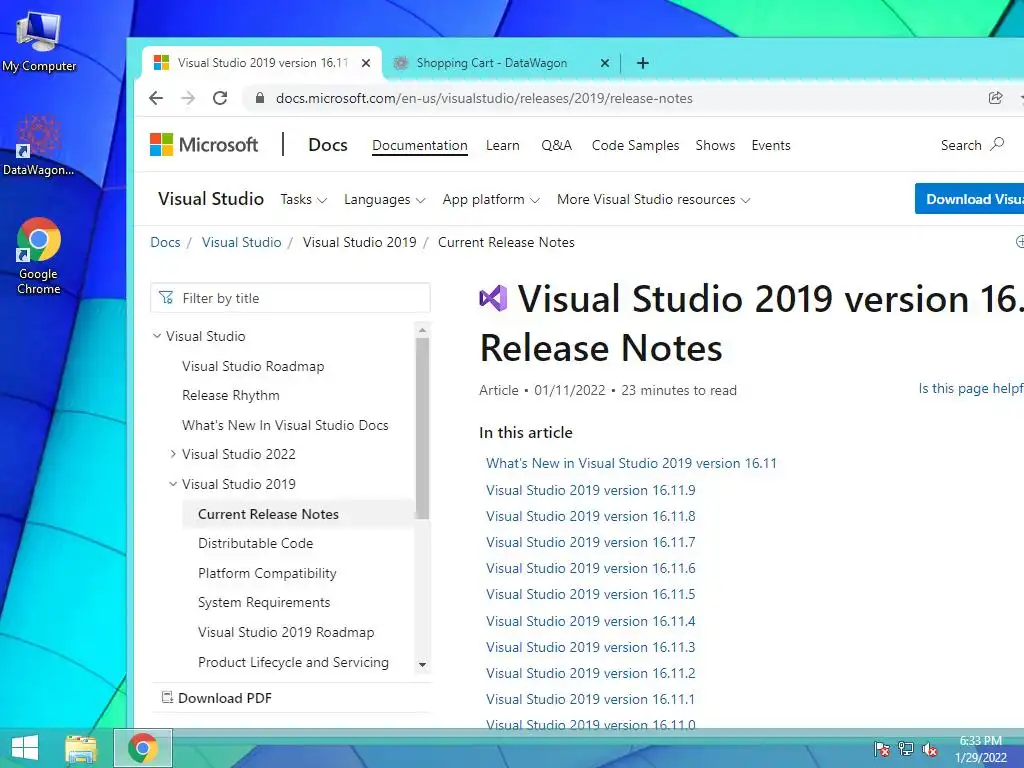Click the browser forward arrow
The image size is (1024, 768).
(188, 98)
